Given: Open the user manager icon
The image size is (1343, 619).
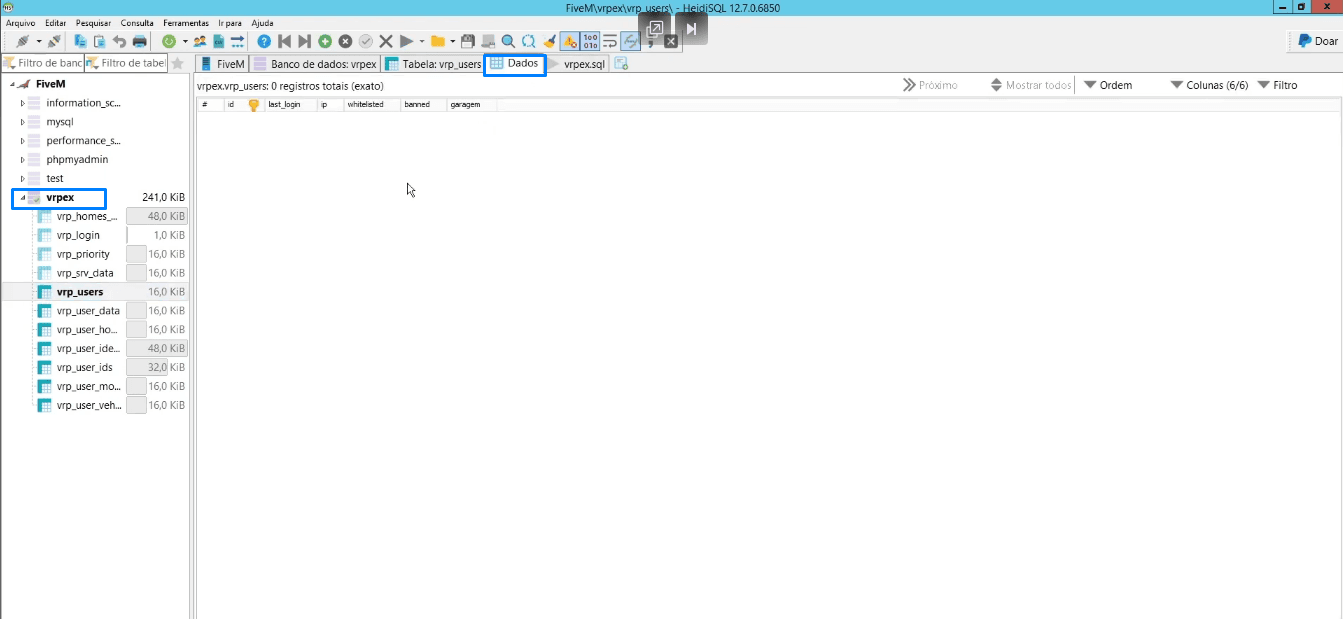Looking at the screenshot, I should pos(200,41).
